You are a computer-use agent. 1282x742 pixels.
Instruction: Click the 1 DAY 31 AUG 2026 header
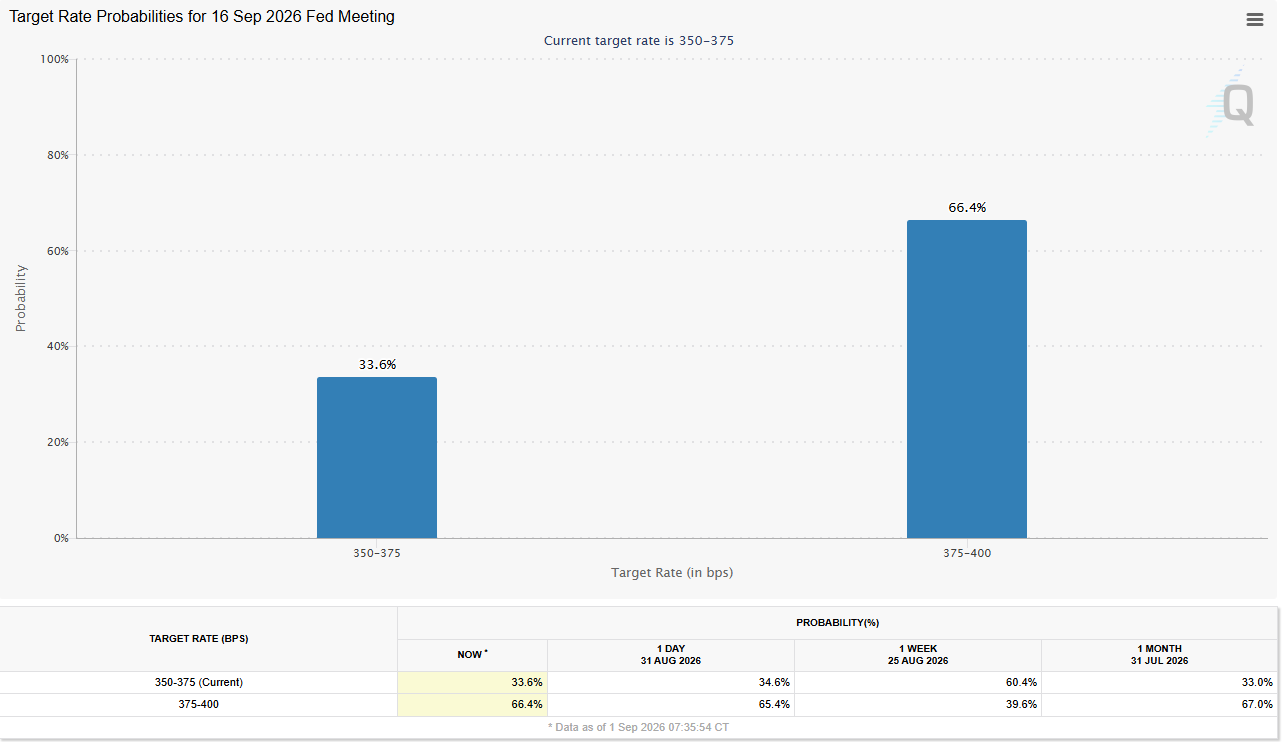coord(671,654)
